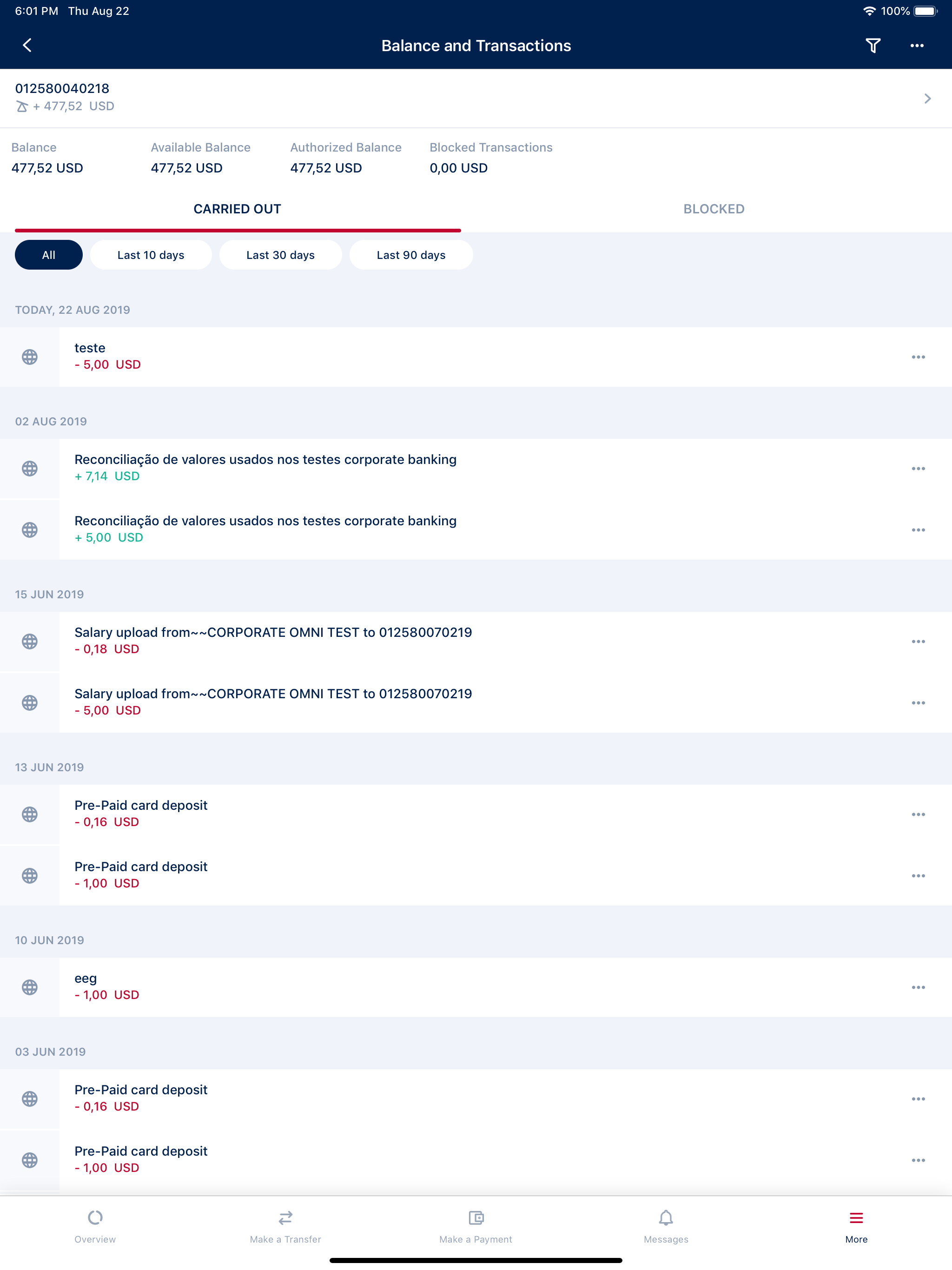The image size is (952, 1270).
Task: Open options for 13 JUN -1,00 USD deposit
Action: [x=918, y=875]
